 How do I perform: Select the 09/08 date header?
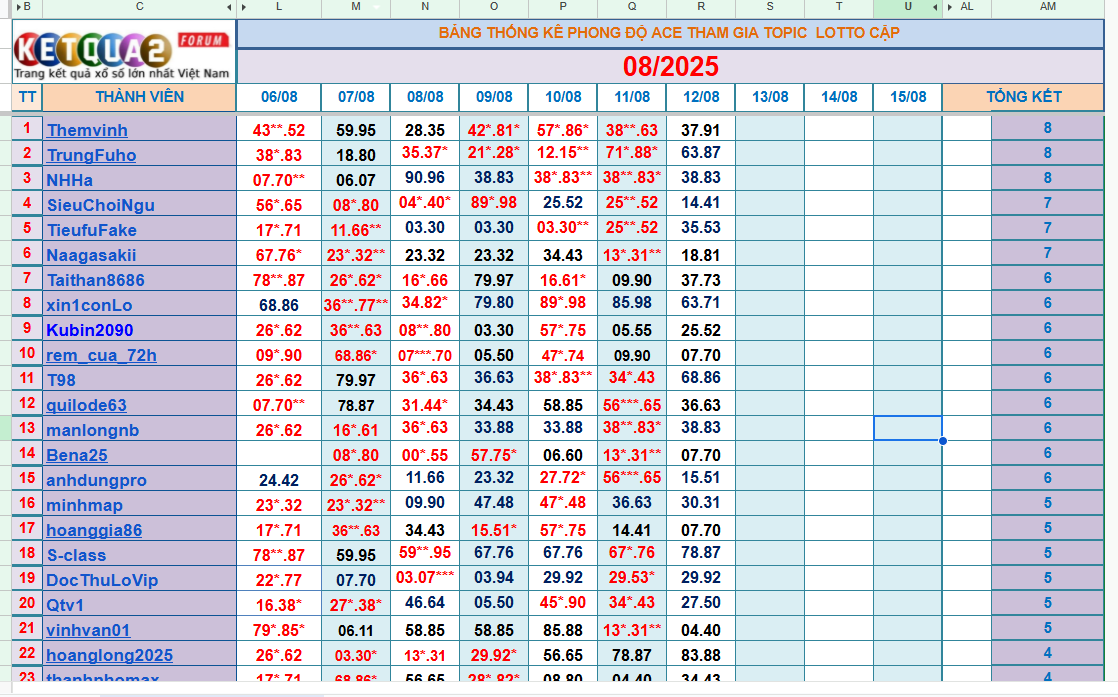(494, 97)
